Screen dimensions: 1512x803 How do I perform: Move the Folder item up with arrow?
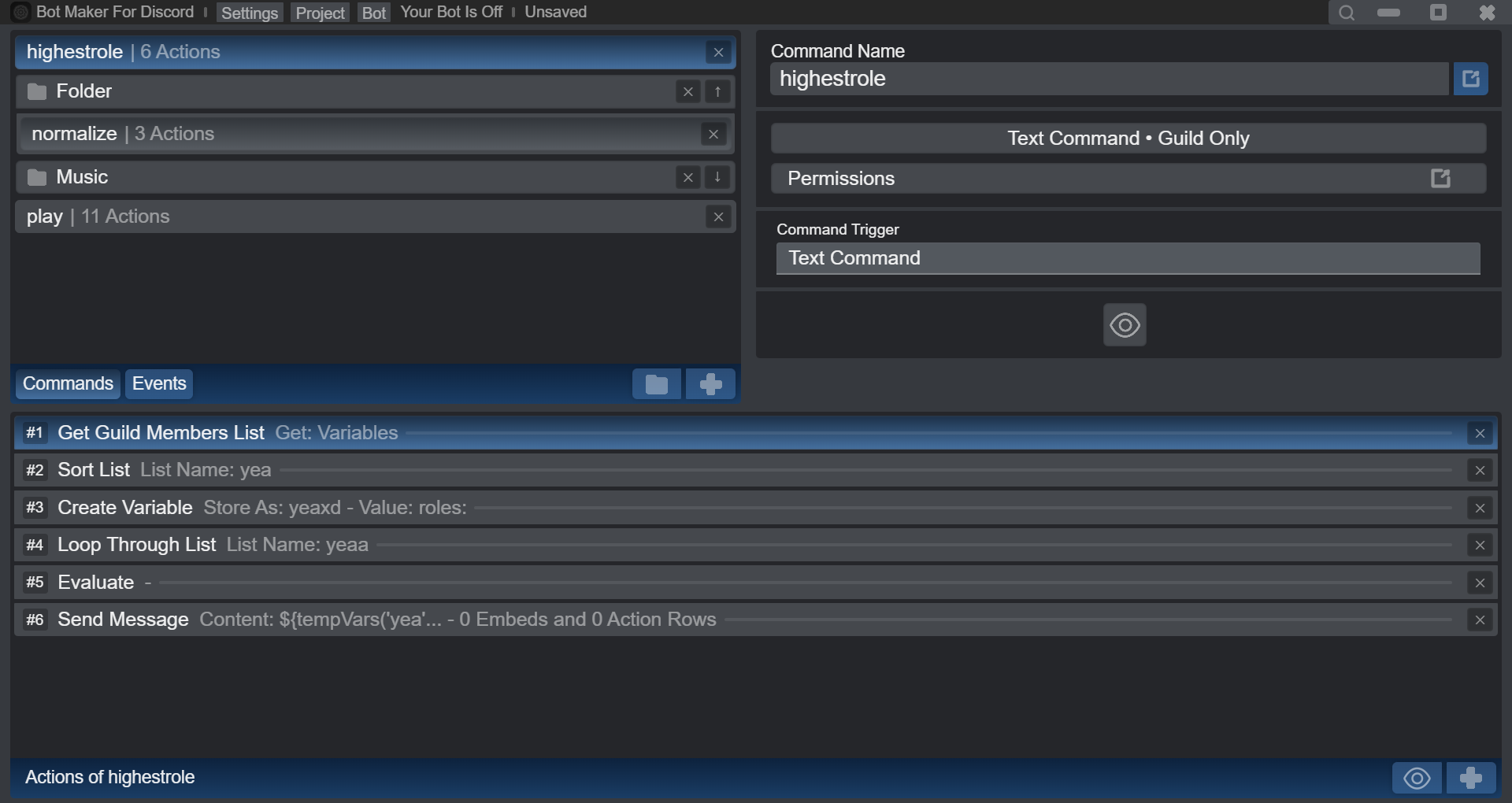coord(717,92)
